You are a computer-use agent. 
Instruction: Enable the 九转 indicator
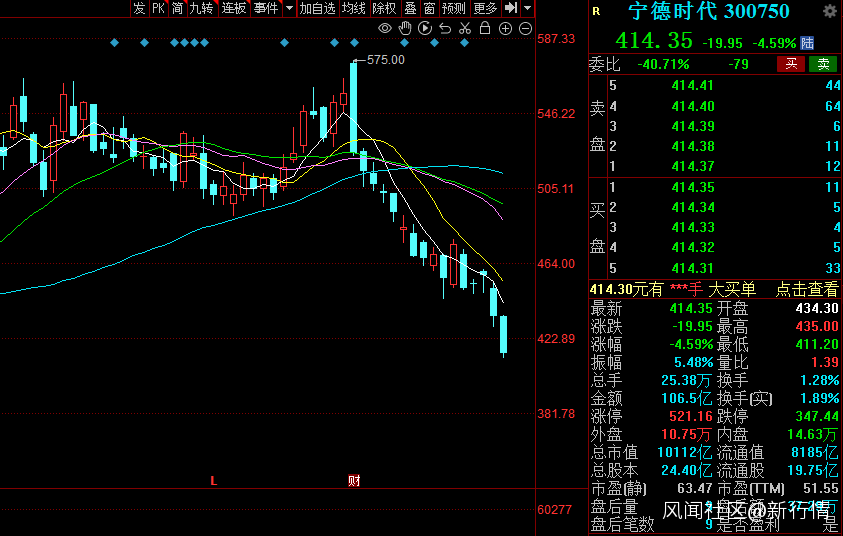(x=202, y=8)
